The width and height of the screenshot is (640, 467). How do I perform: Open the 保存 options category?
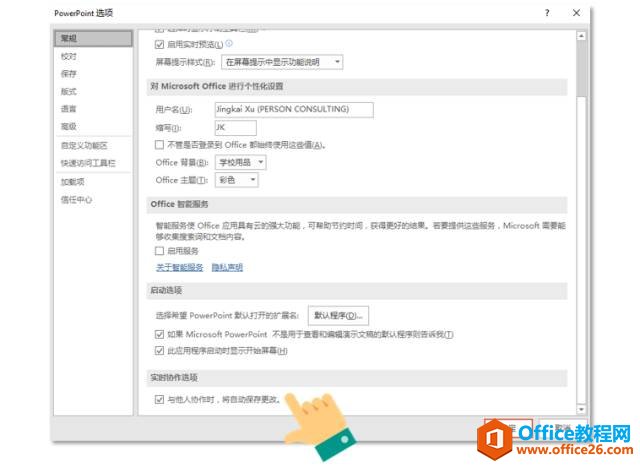pos(69,74)
